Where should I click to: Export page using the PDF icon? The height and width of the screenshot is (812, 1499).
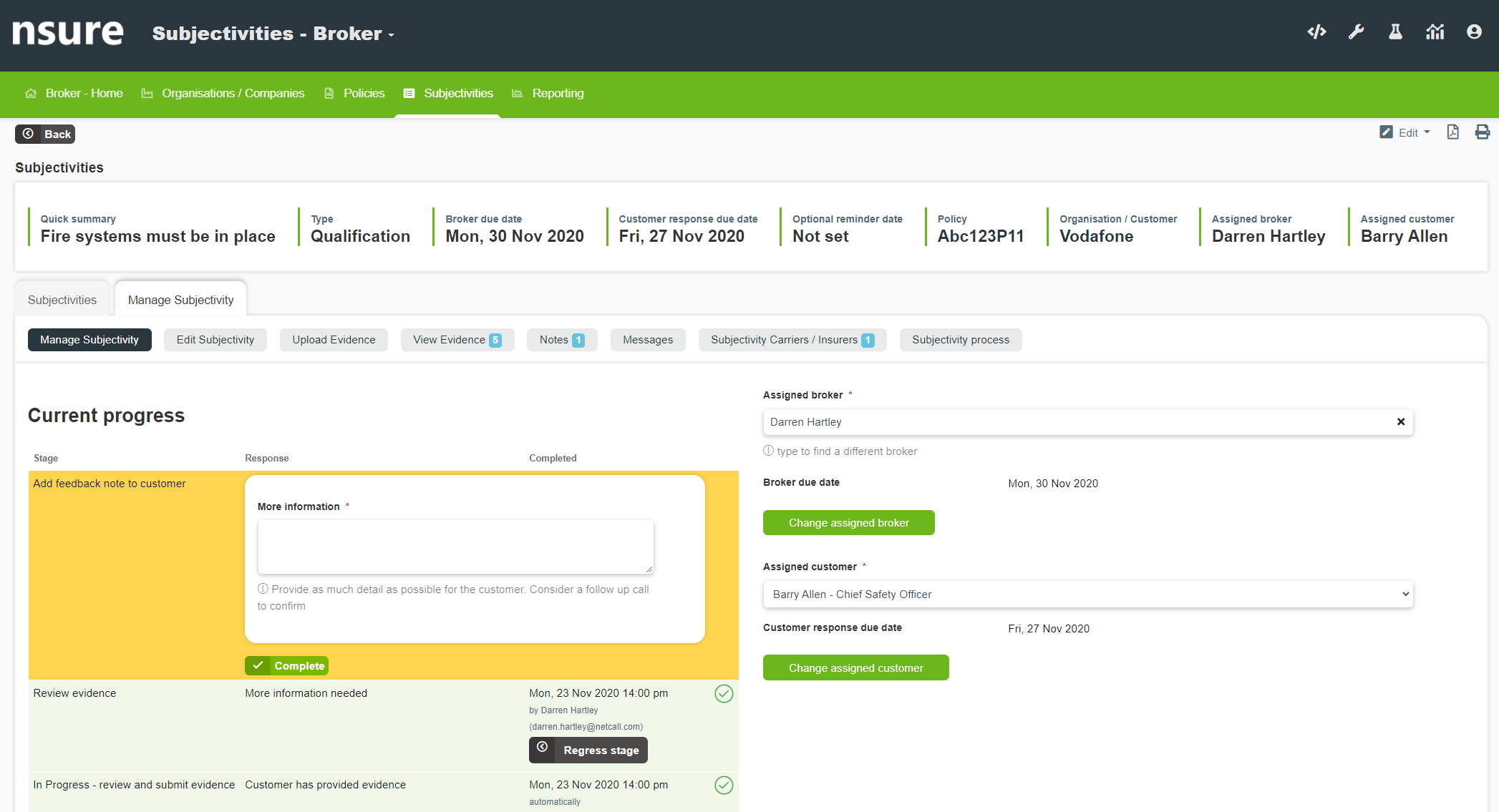click(1452, 132)
